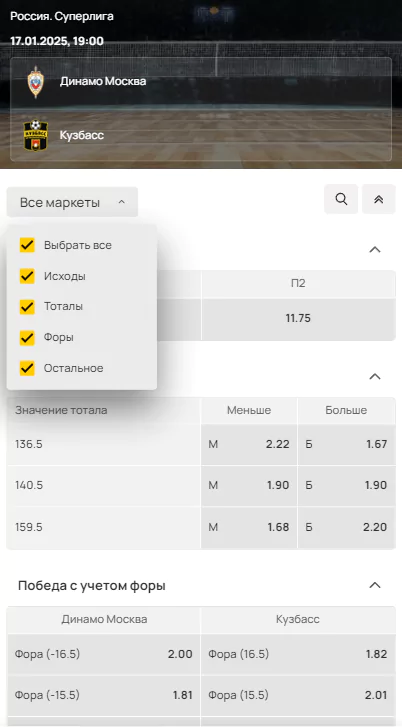
Task: Collapse 'Победа с учетом форы' section
Action: pos(375,585)
